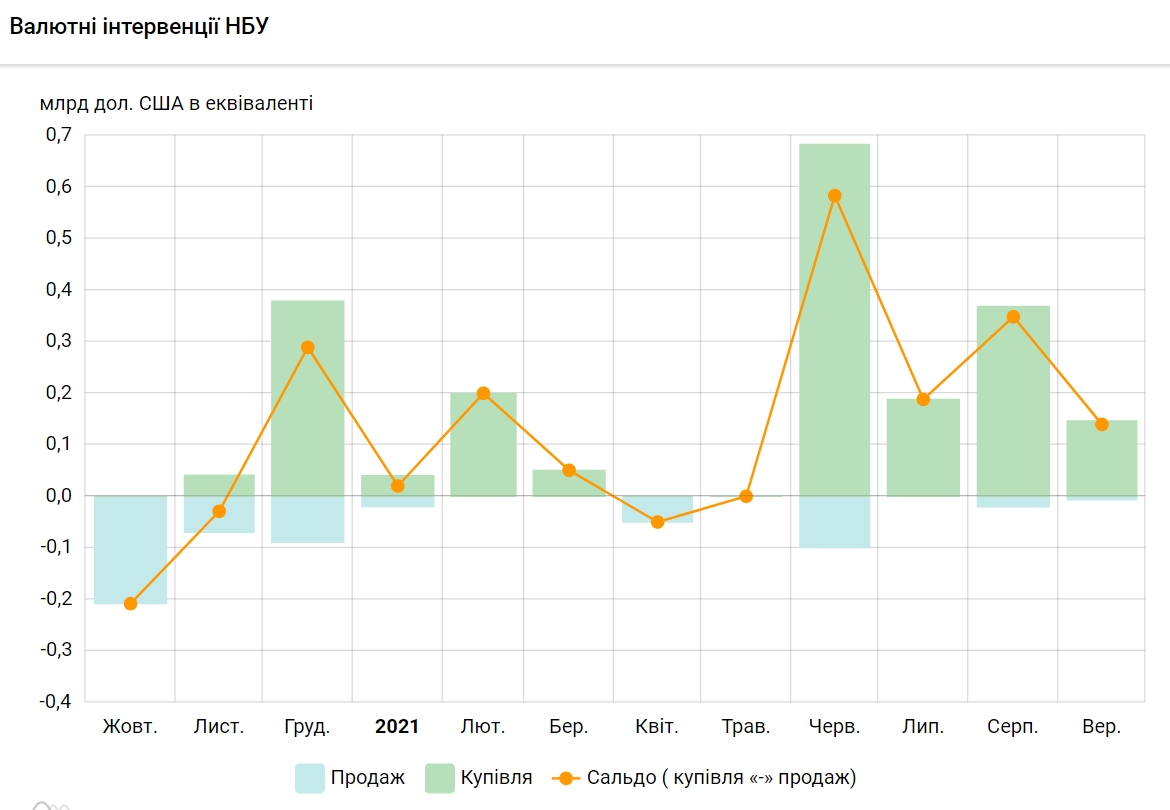This screenshot has height=810, width=1170.
Task: Click the light blue Продаж legend swatch
Action: pos(310,777)
